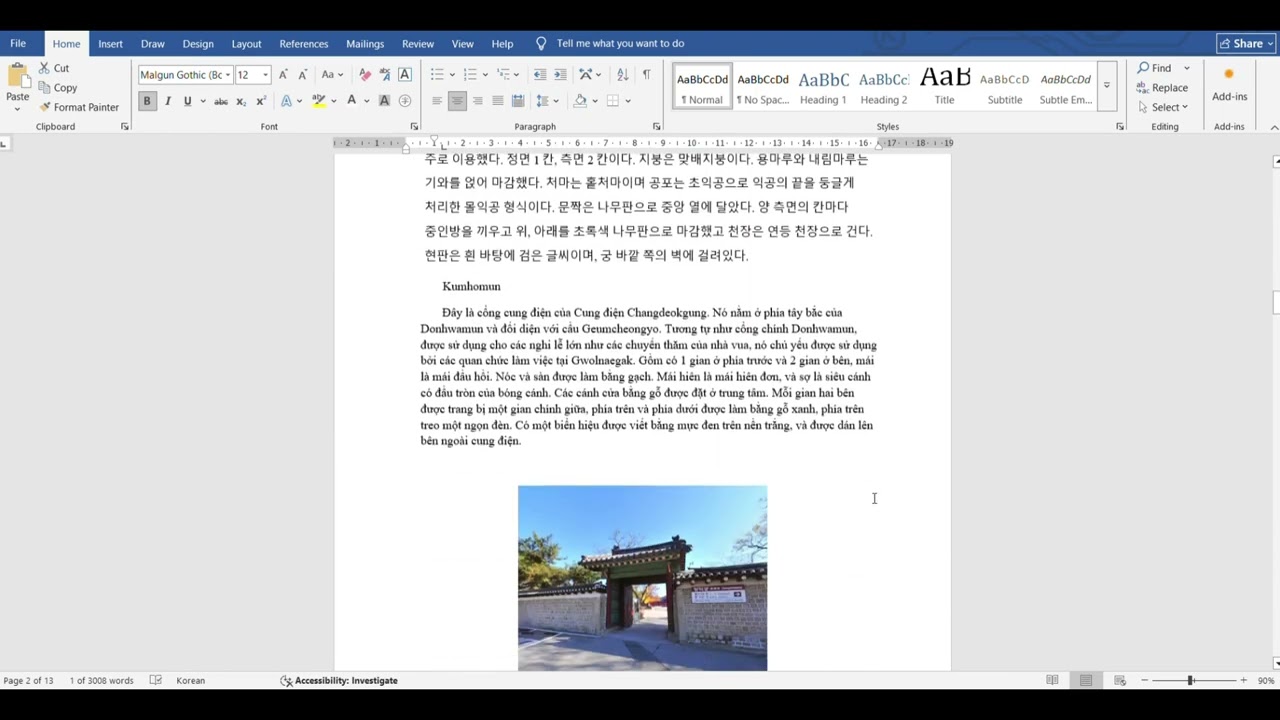Switch to the Layout tab
The width and height of the screenshot is (1280, 720).
(246, 44)
